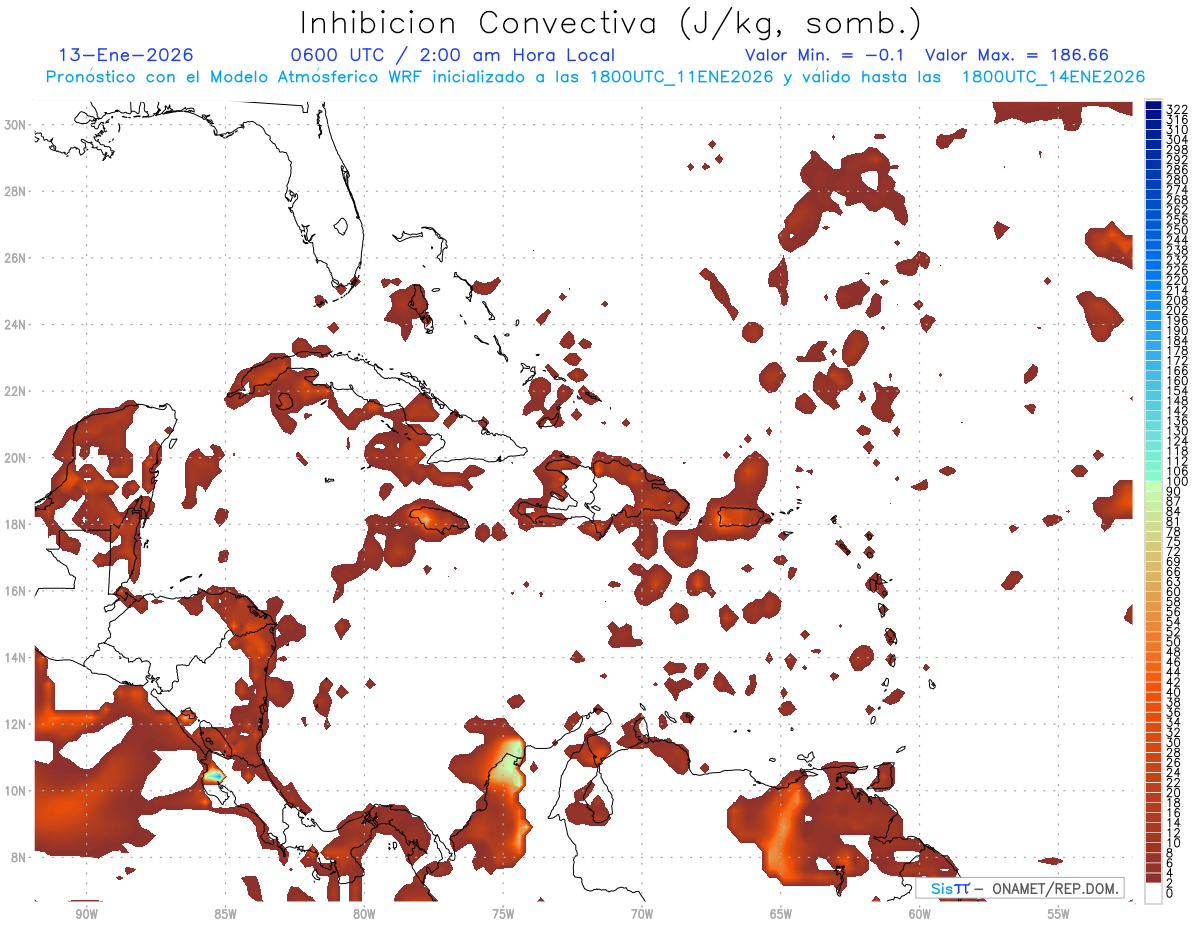Viewport: 1200px width, 927px height.
Task: Click the '250' value on the color scale
Action: tap(1177, 230)
